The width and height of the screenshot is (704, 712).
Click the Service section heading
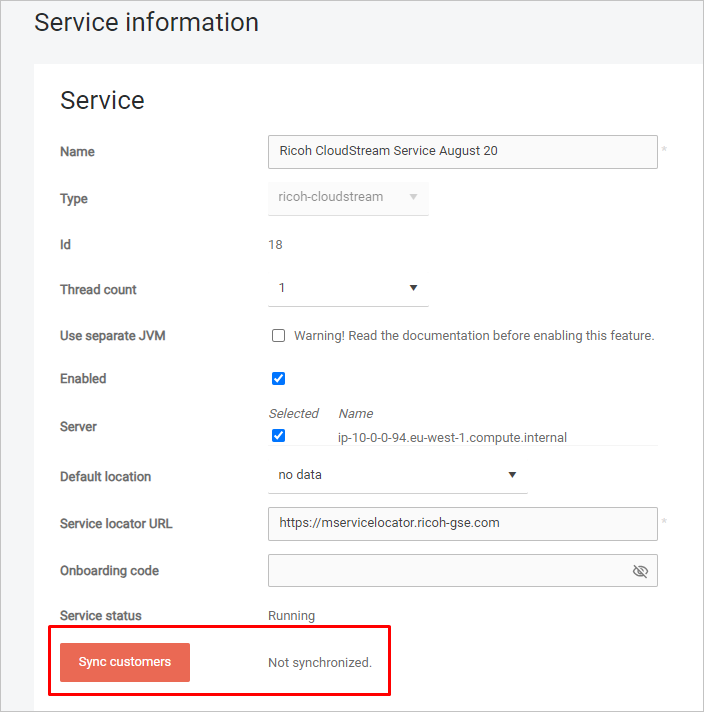click(x=102, y=100)
